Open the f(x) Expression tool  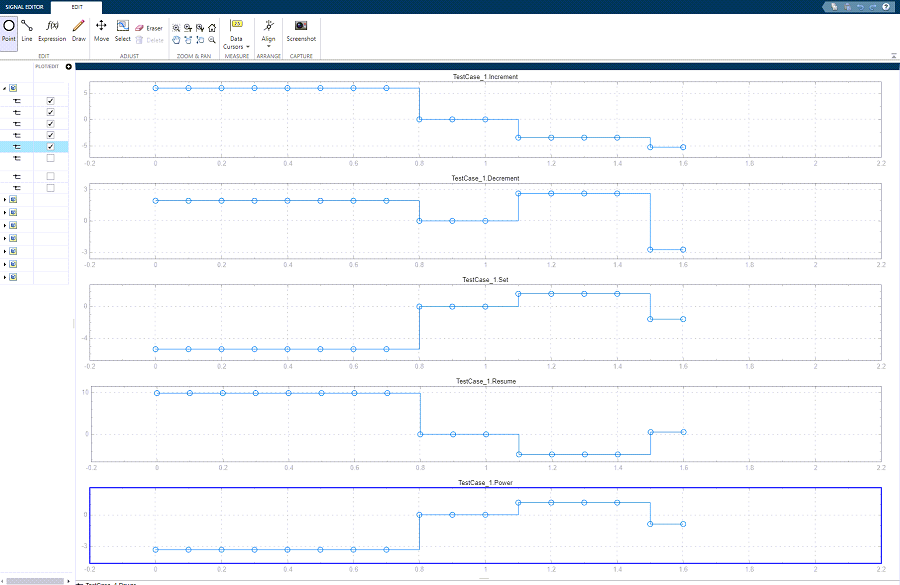[52, 30]
